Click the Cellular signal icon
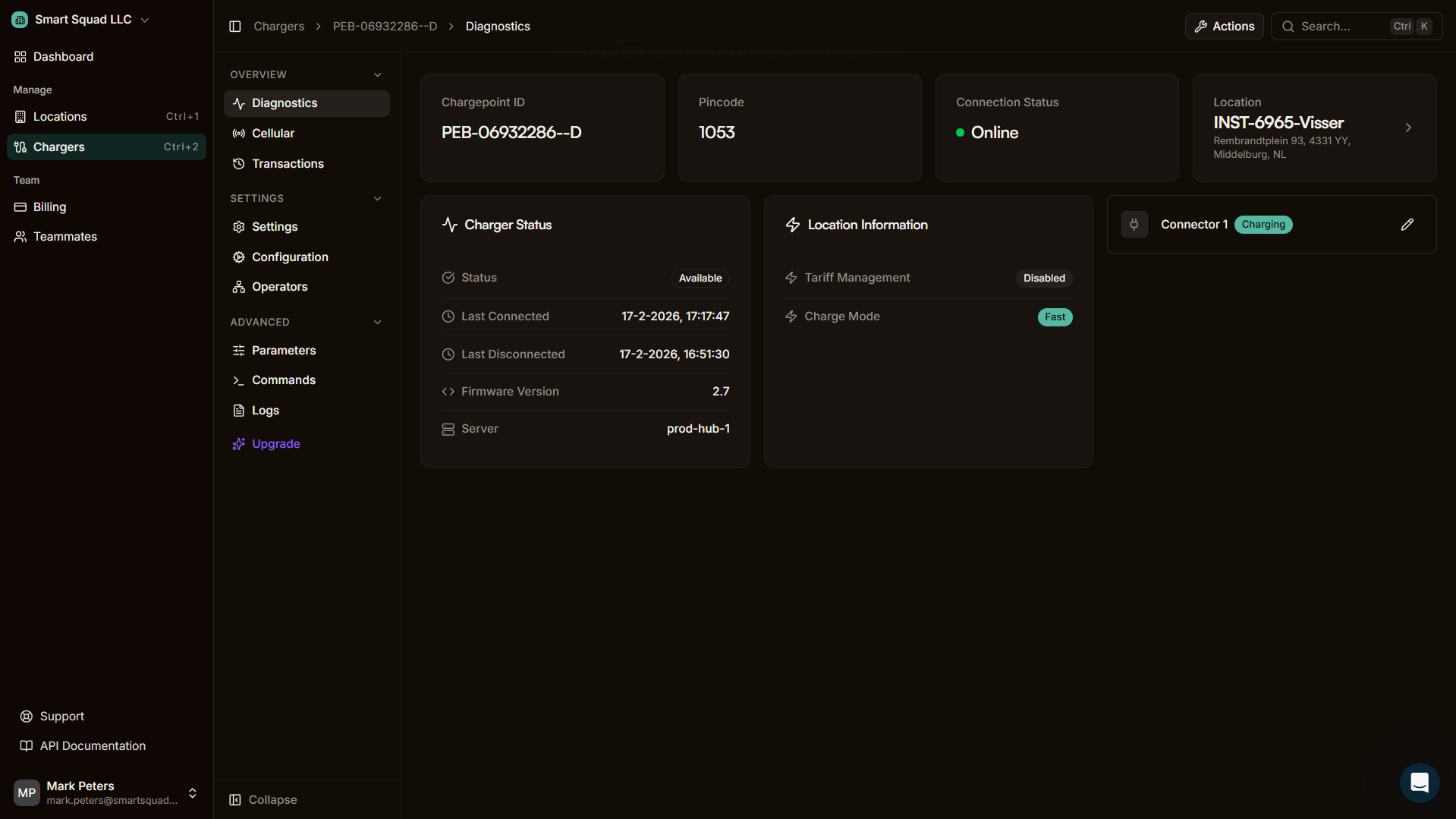Screen dimensions: 1456x819 238,133
